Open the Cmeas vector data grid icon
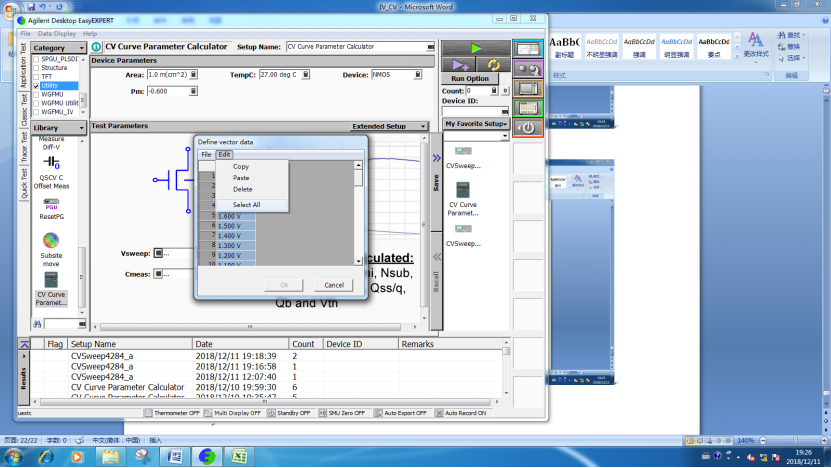Screen dimensions: 831x468 coord(158,274)
